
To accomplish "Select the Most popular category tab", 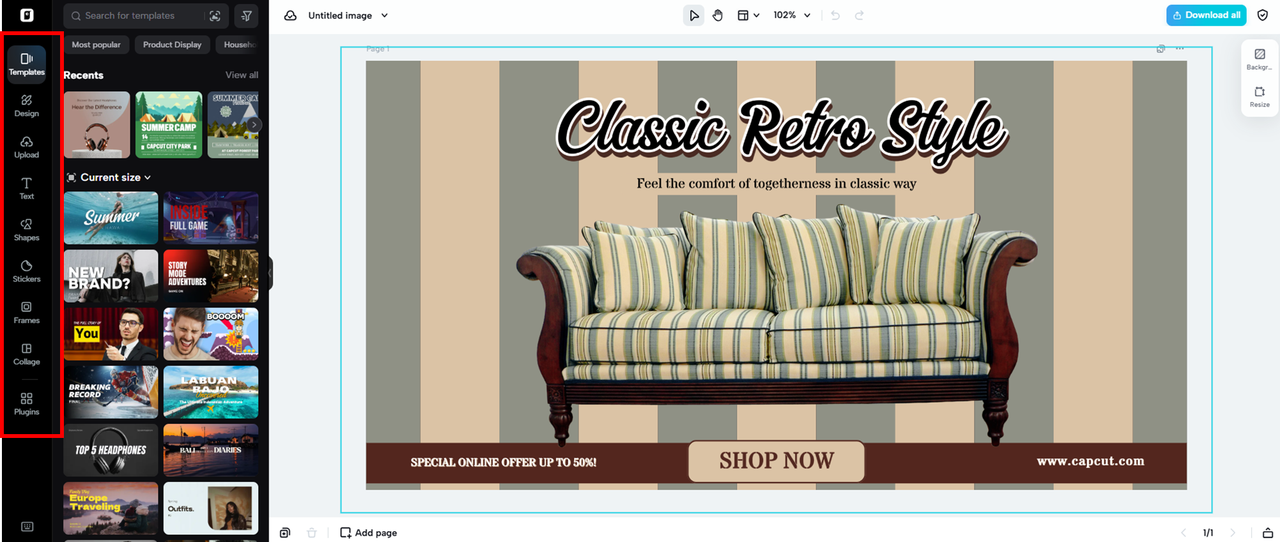I will click(96, 45).
